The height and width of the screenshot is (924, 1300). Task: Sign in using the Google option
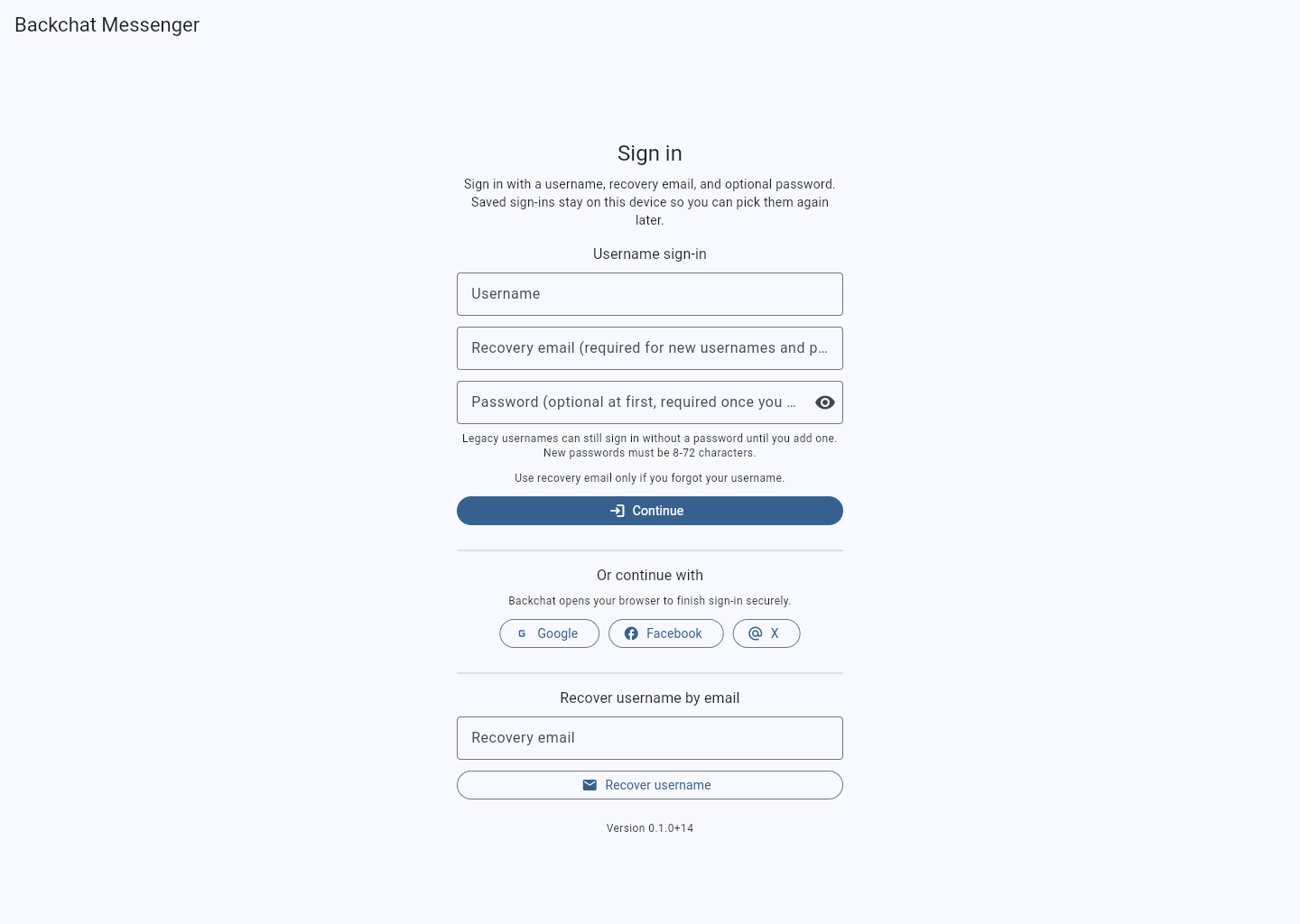coord(549,633)
